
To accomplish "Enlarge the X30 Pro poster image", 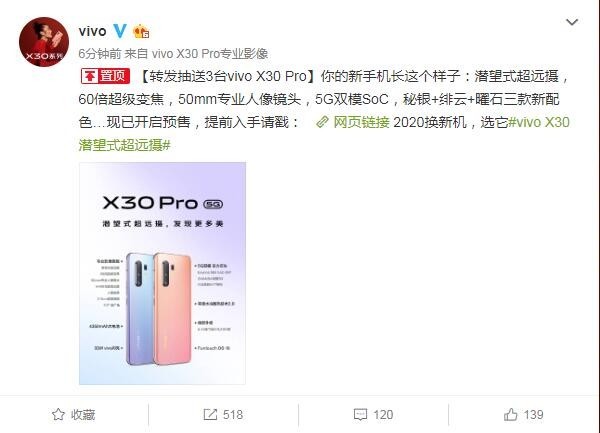I will coord(162,273).
